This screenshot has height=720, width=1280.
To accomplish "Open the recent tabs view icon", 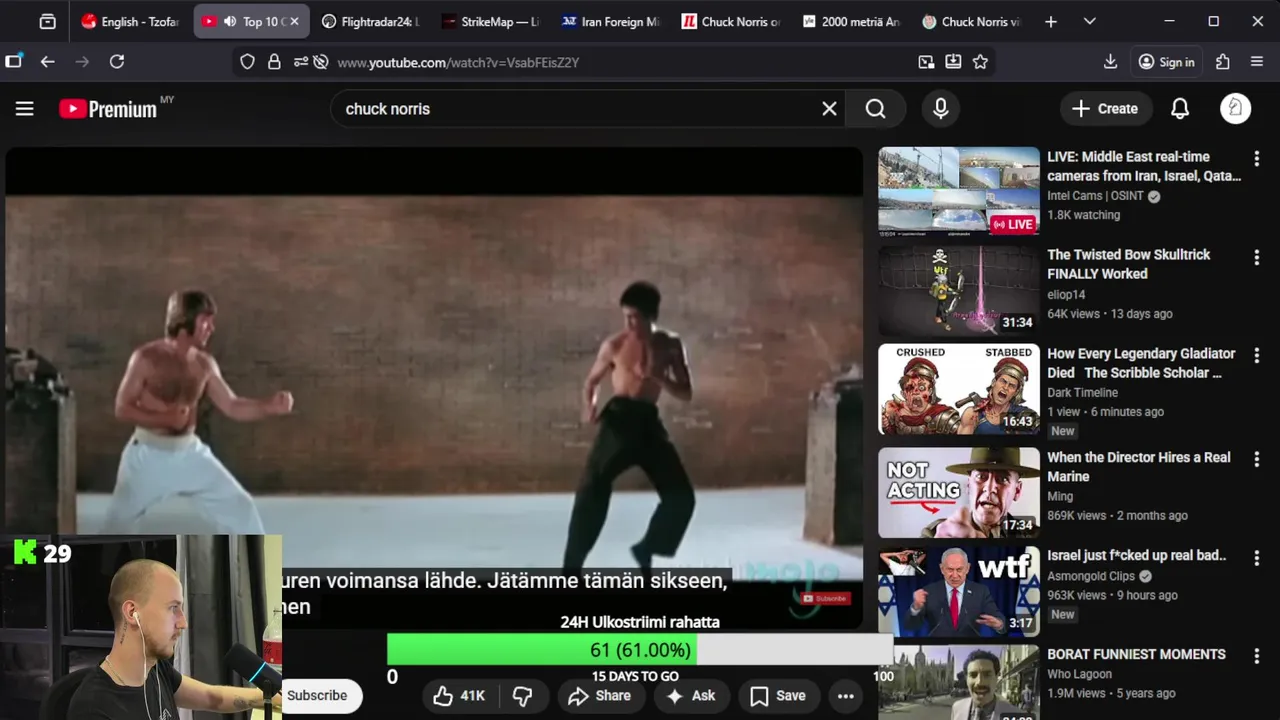I will pyautogui.click(x=47, y=21).
